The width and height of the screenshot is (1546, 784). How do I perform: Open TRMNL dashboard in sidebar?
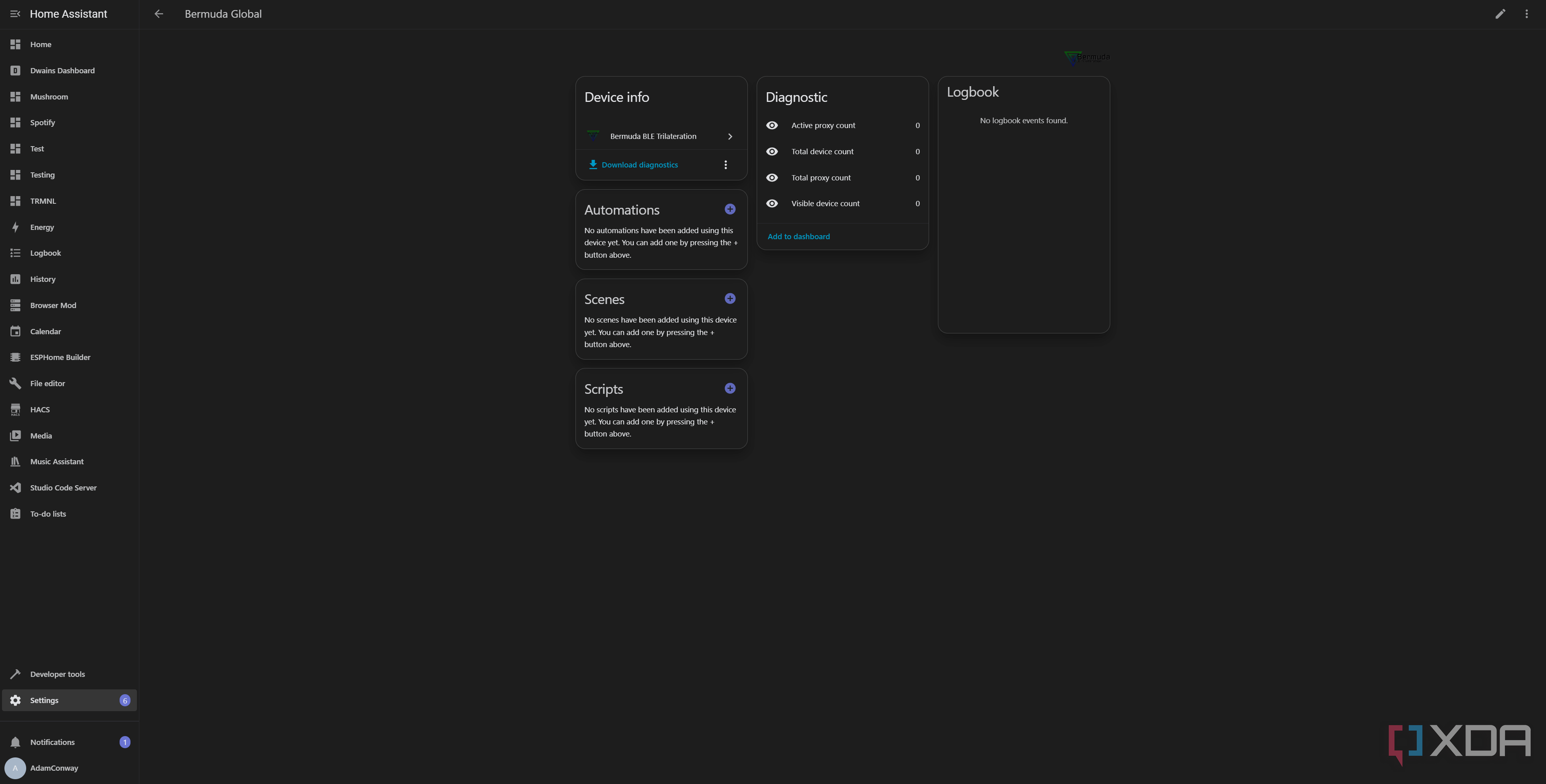(x=70, y=201)
